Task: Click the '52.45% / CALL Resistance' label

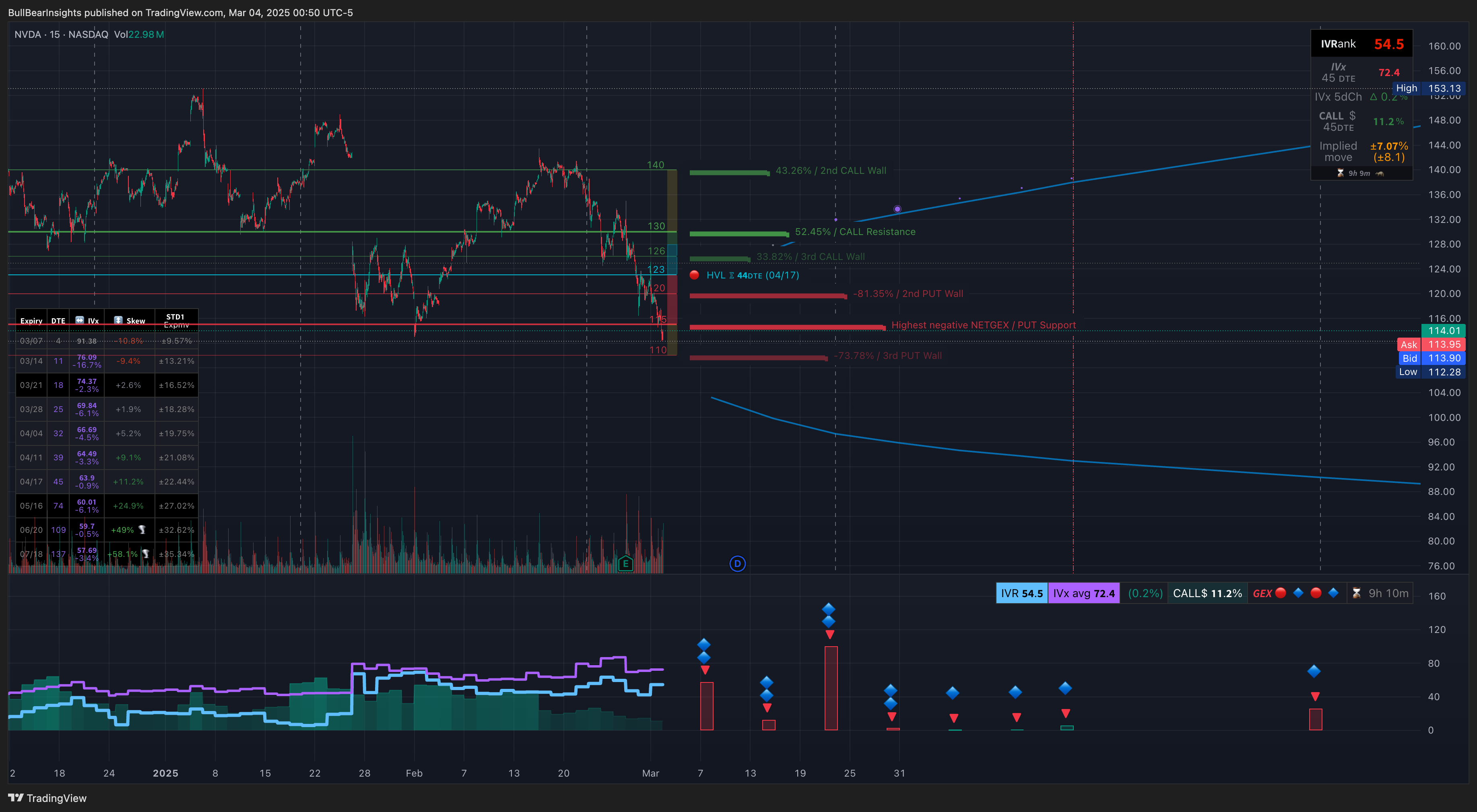Action: point(855,232)
